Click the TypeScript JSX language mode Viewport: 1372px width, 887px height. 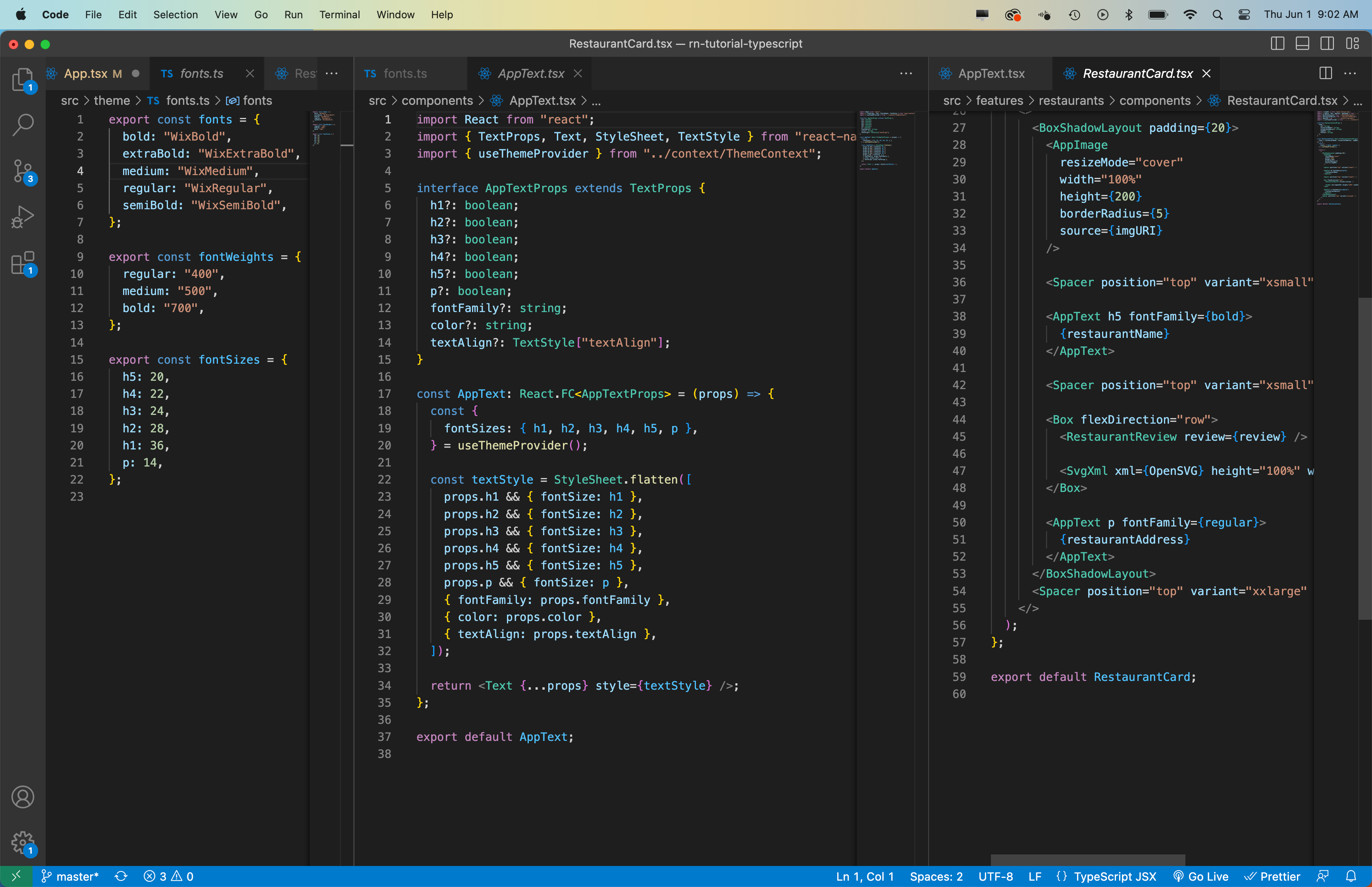(1115, 876)
